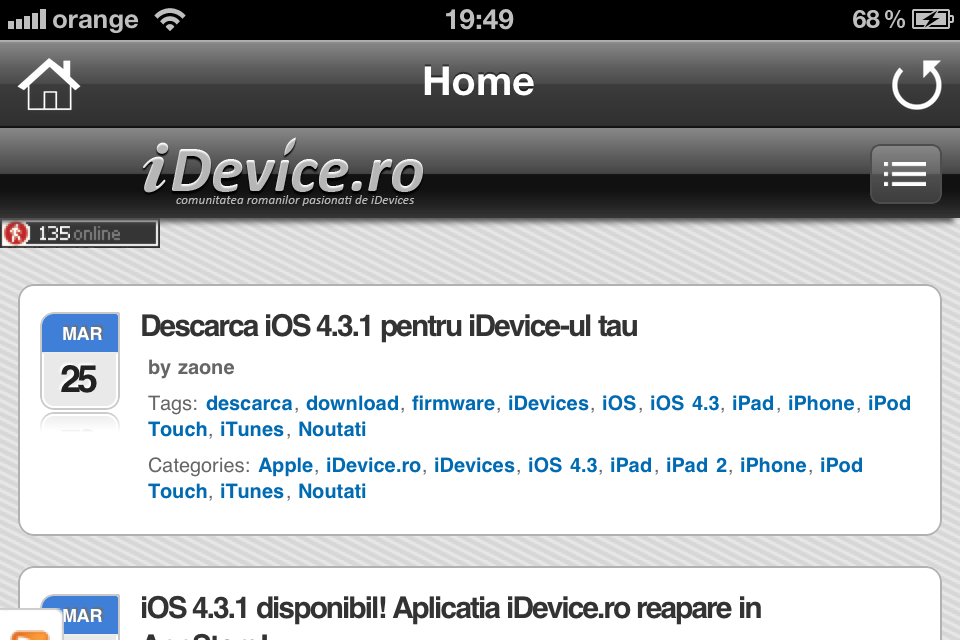Tap the refresh arrow icon

pyautogui.click(x=917, y=85)
